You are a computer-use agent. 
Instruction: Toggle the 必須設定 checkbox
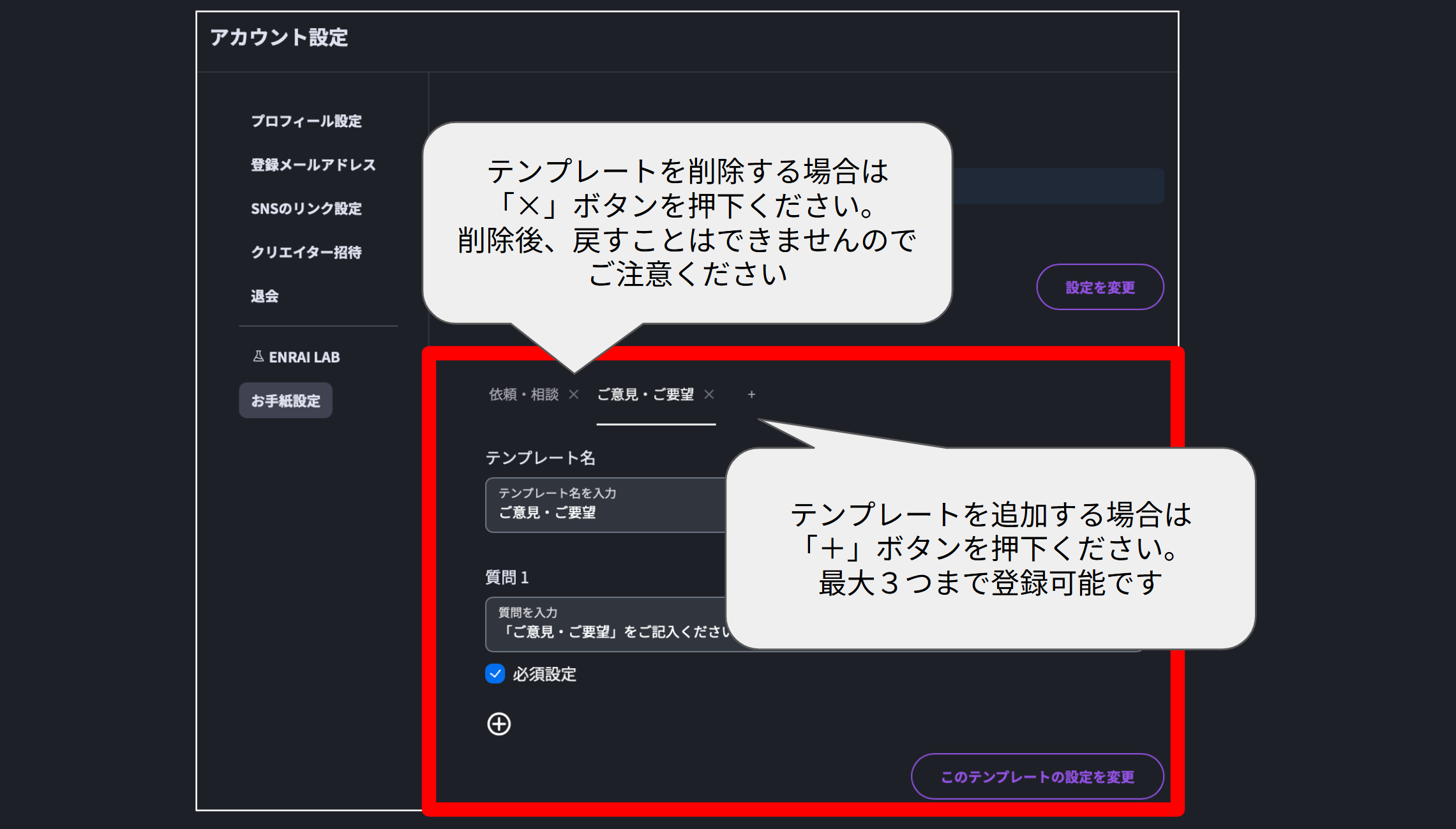(x=495, y=674)
